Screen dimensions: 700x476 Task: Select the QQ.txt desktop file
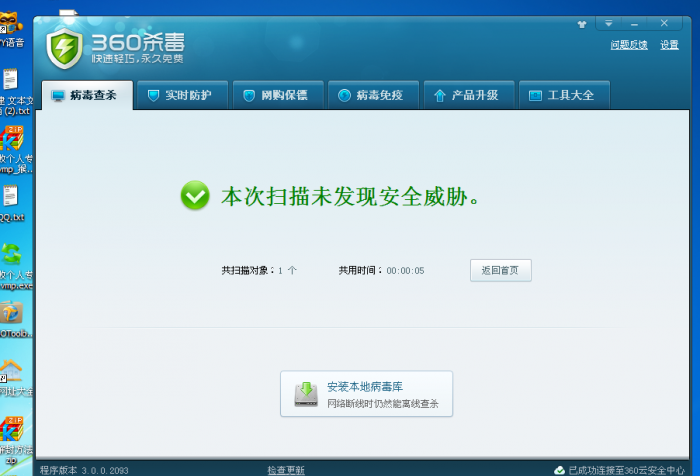click(x=12, y=204)
